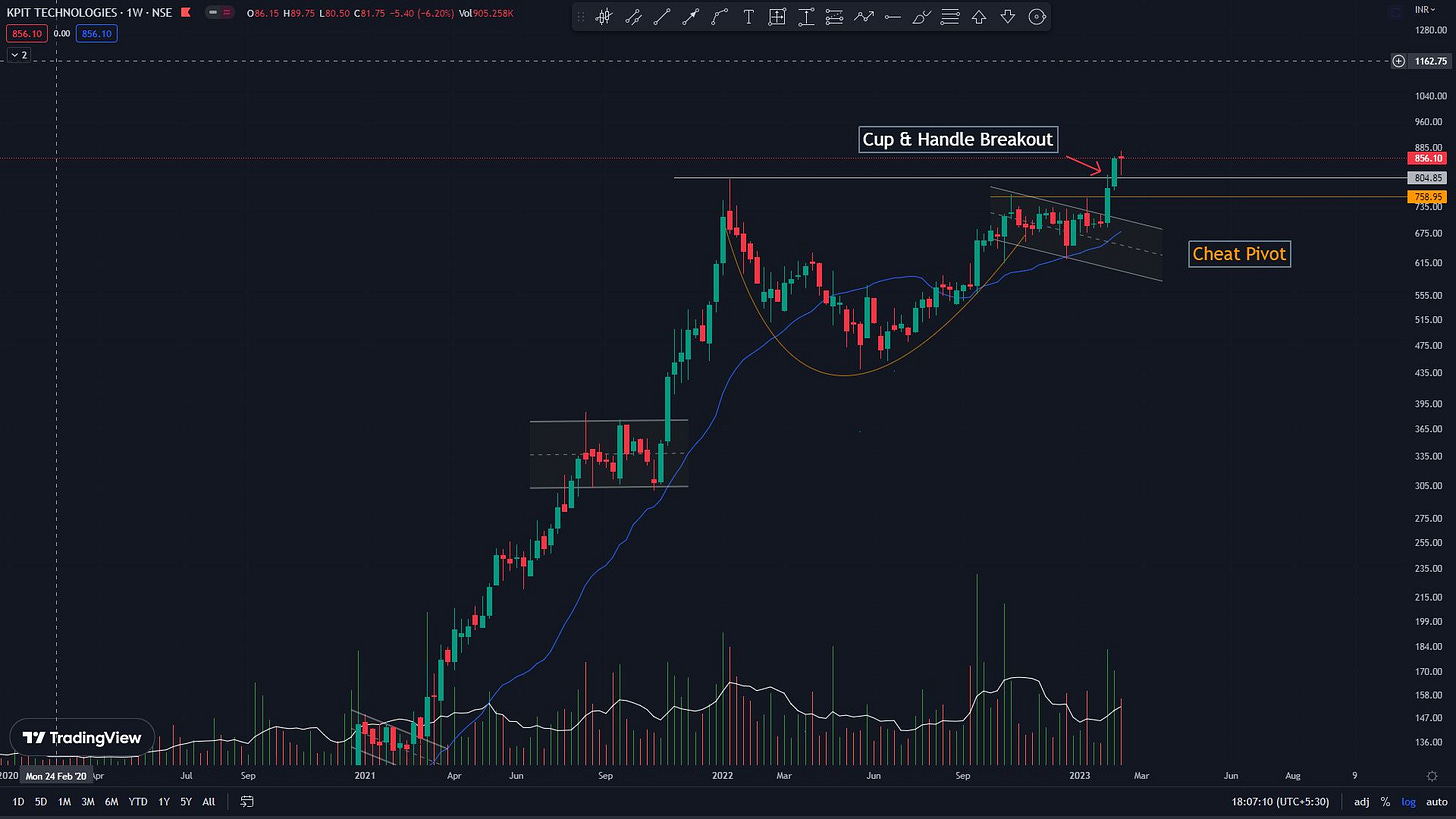Click the orange 758.95 price label
This screenshot has width=1456, height=819.
[1427, 196]
